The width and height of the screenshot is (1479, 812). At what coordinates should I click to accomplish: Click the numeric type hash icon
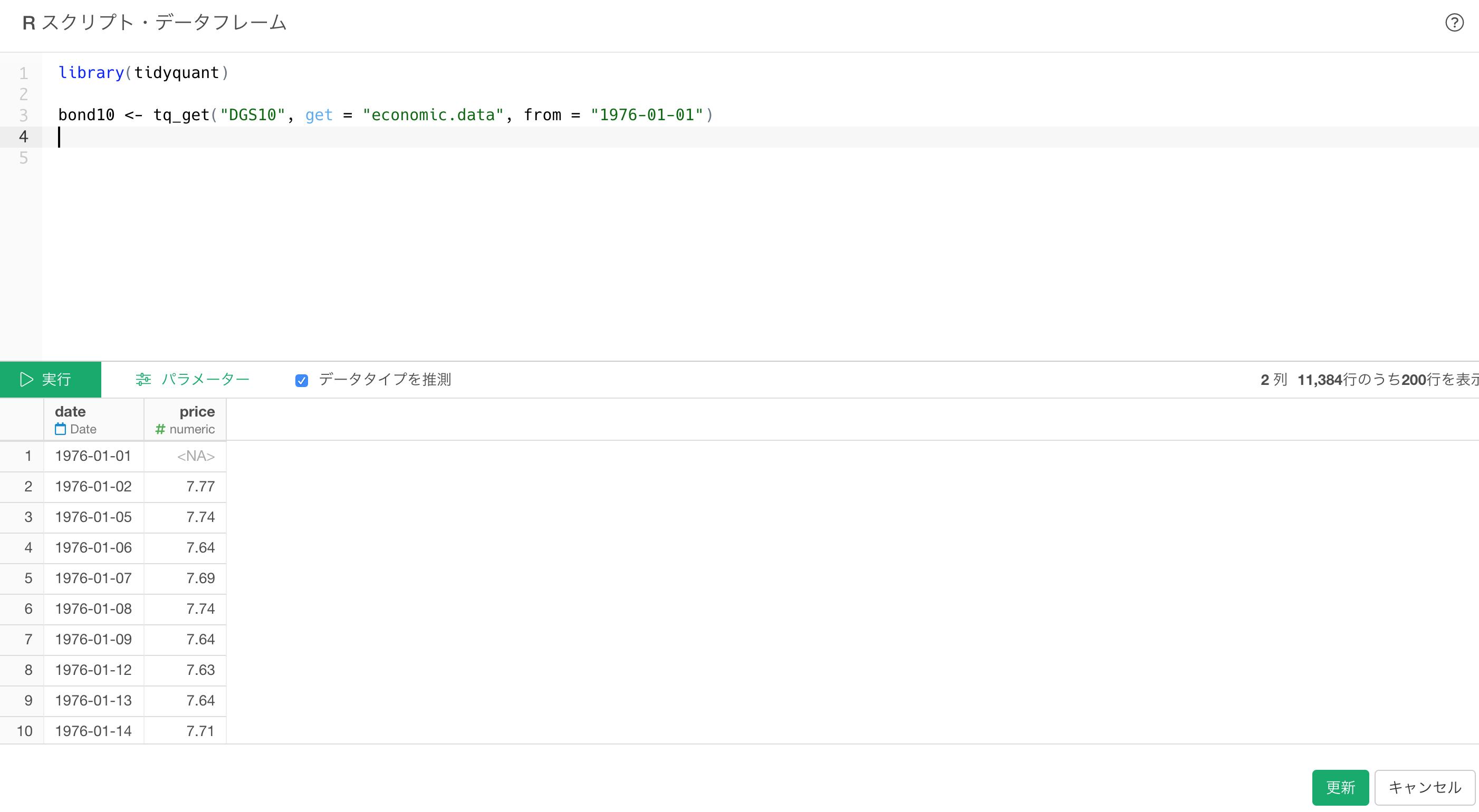(160, 429)
